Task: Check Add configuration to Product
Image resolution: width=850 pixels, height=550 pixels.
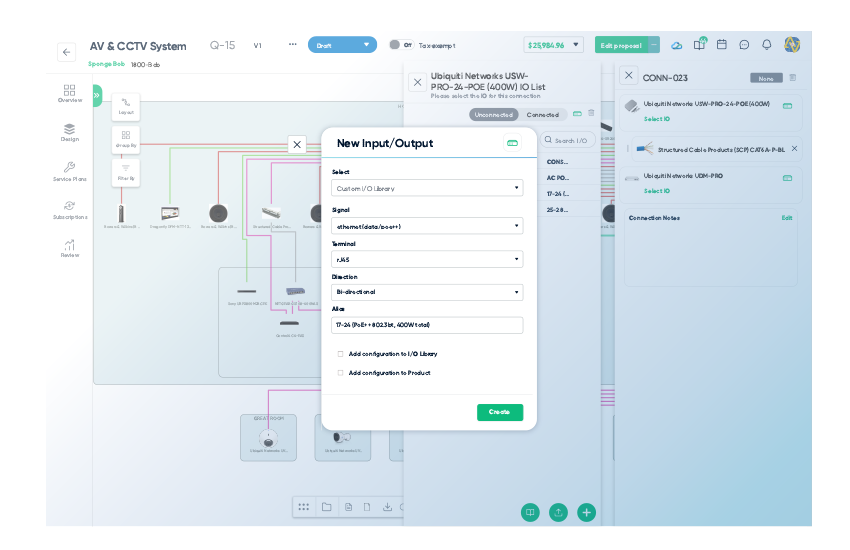Action: tap(340, 373)
